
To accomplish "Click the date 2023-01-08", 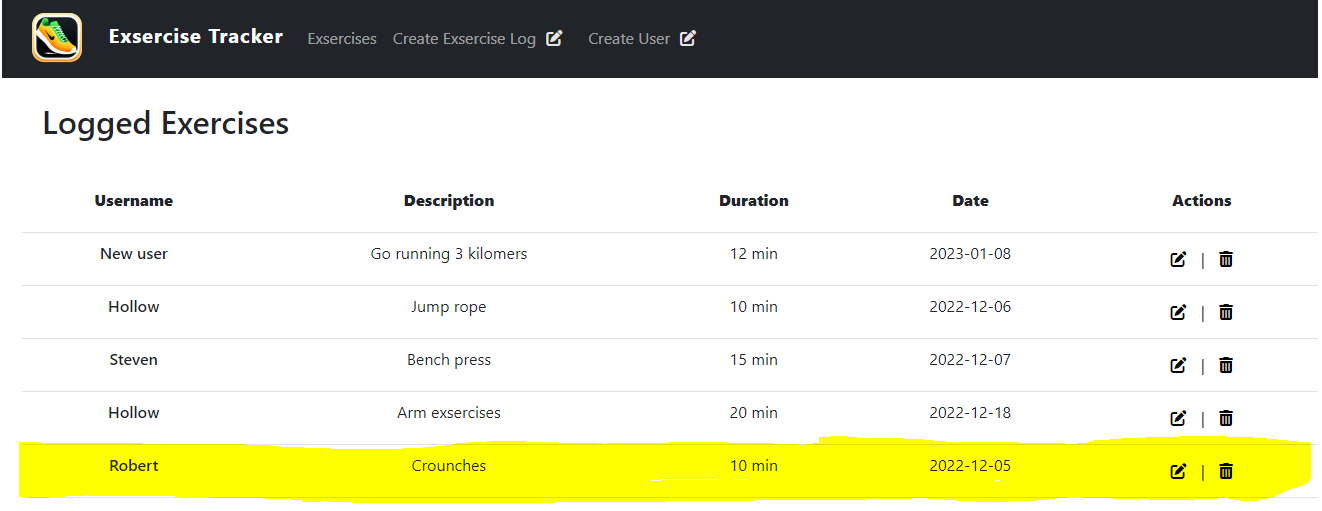I will (x=970, y=254).
